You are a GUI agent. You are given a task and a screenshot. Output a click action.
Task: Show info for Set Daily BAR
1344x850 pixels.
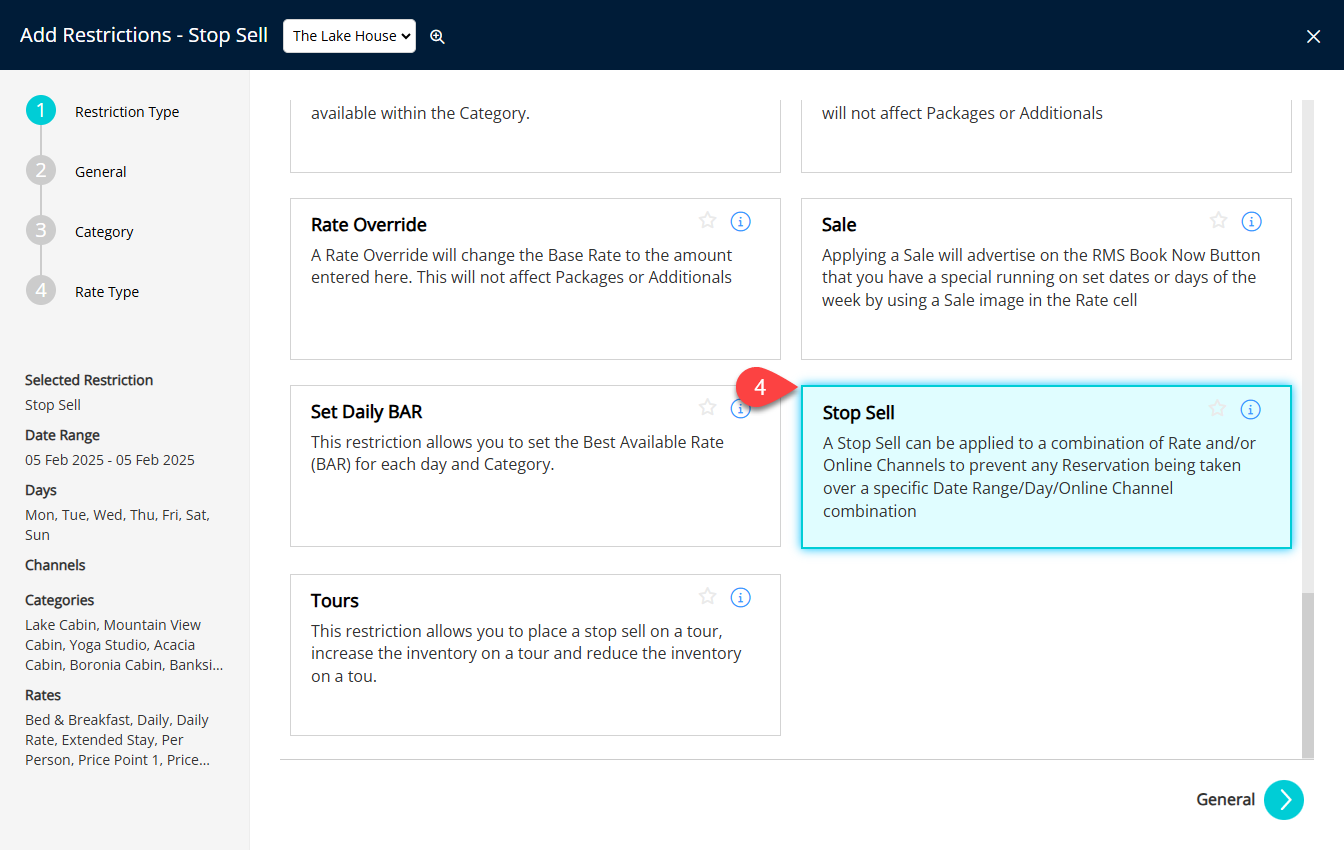(x=742, y=408)
